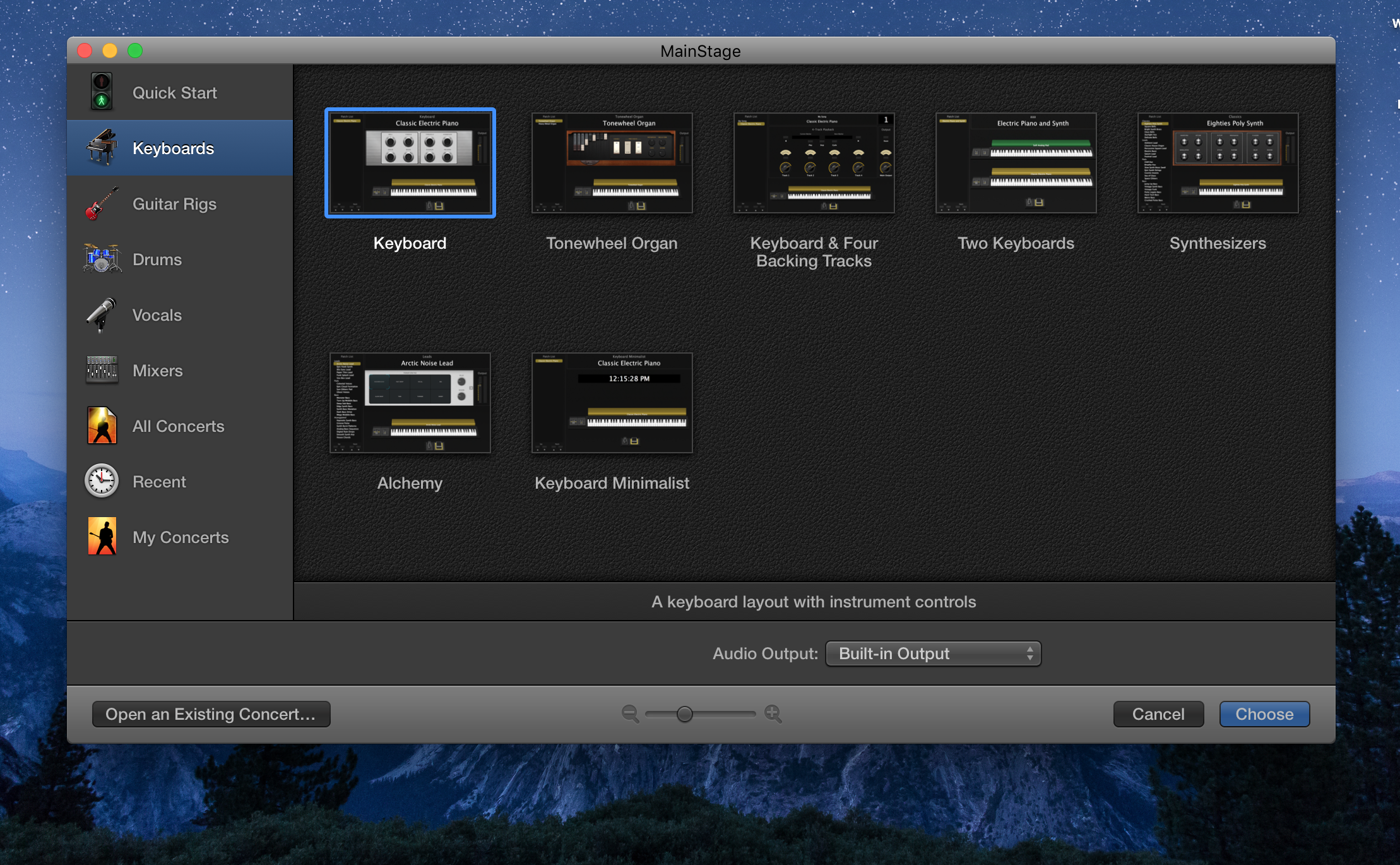Click the My Concerts sidebar label
This screenshot has width=1400, height=865.
click(181, 537)
